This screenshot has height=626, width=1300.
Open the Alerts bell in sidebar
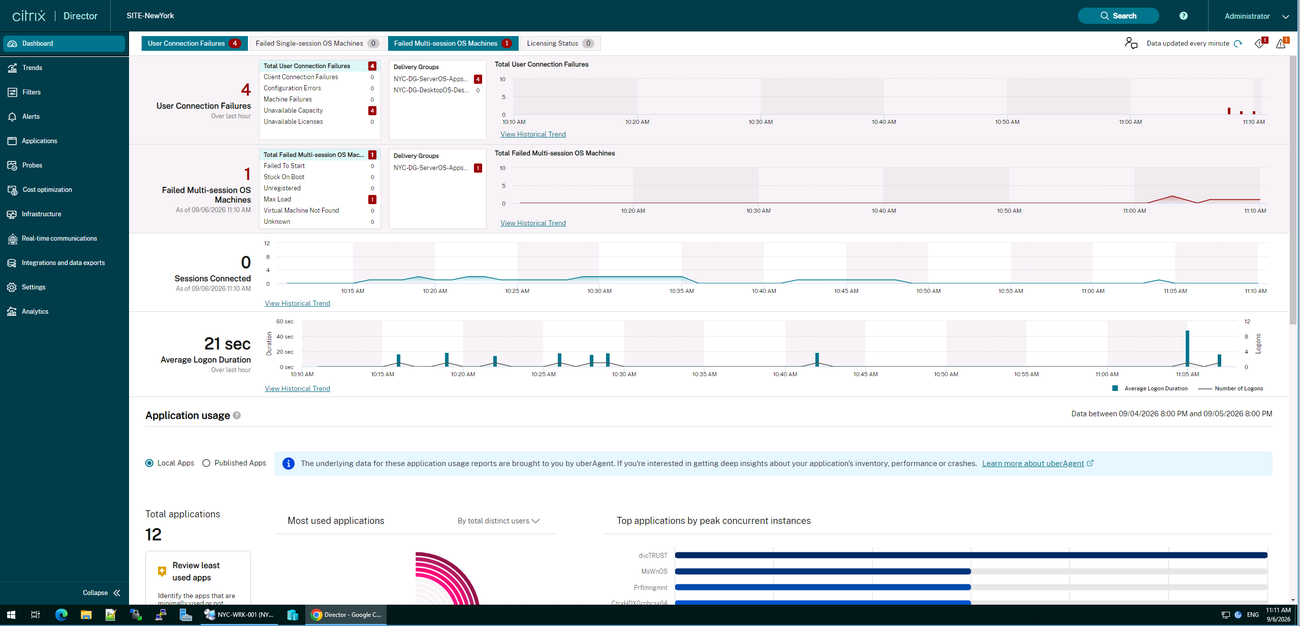pyautogui.click(x=12, y=117)
